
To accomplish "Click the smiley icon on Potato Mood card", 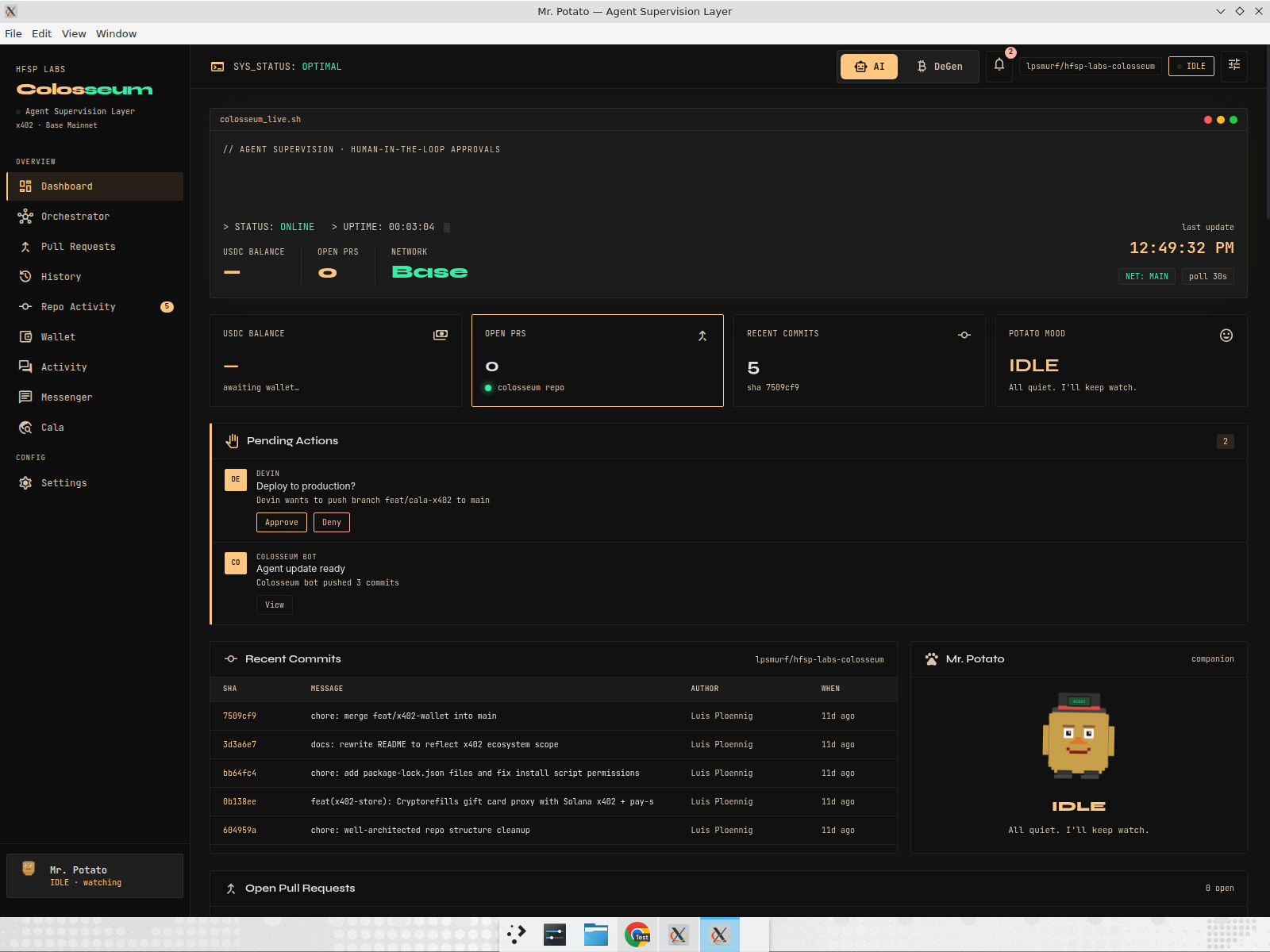I will [x=1226, y=336].
